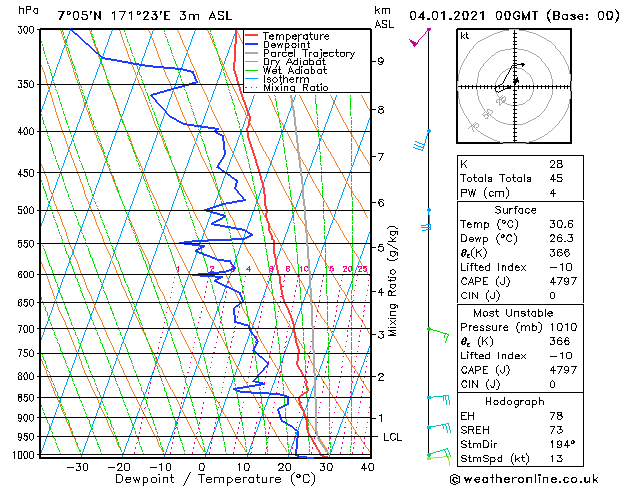
Task: Click the 'StmSpd (kt)' label
Action: [x=495, y=459]
